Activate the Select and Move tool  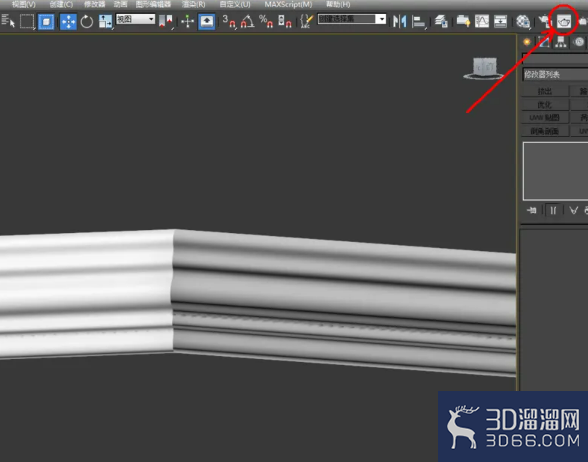point(68,21)
